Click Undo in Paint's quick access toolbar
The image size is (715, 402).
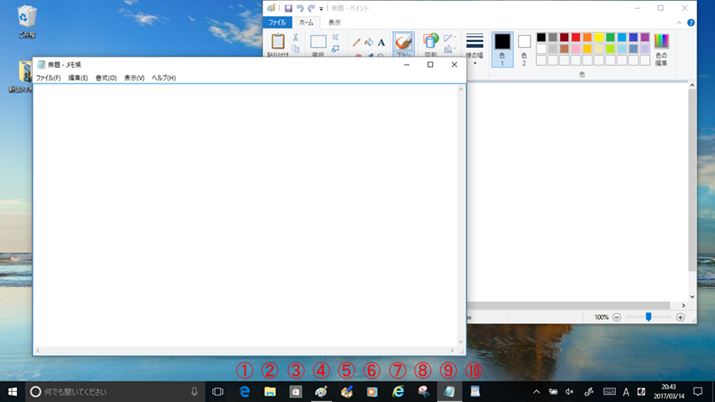coord(300,8)
